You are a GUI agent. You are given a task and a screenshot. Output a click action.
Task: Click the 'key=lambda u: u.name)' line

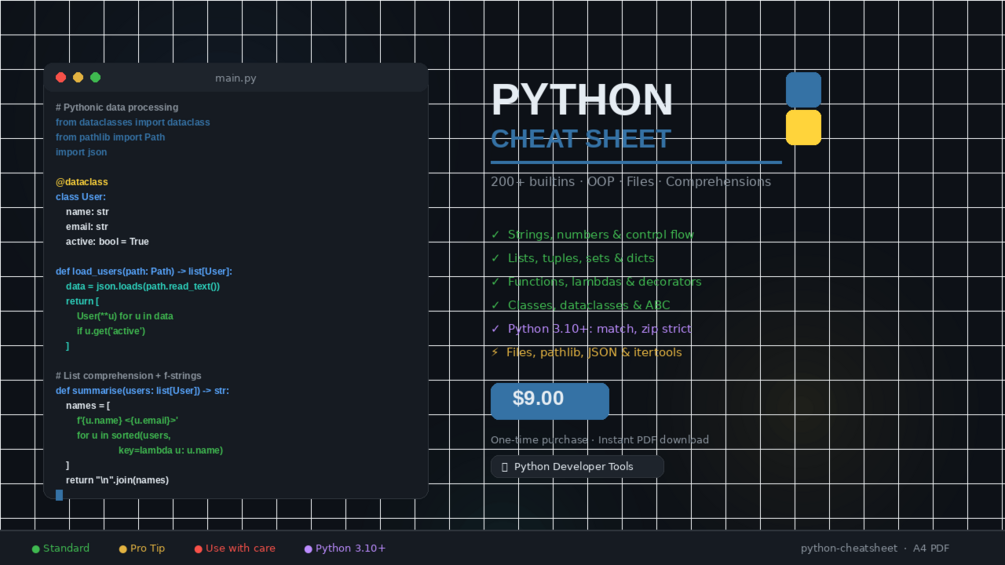170,450
